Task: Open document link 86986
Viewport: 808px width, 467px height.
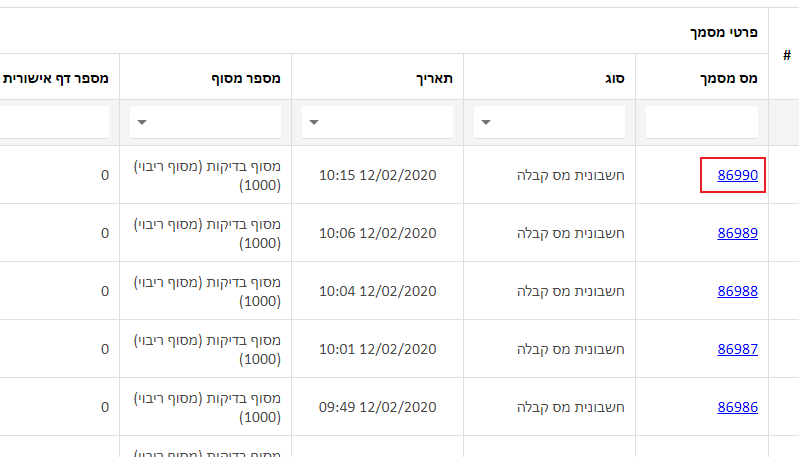Action: pyautogui.click(x=737, y=407)
